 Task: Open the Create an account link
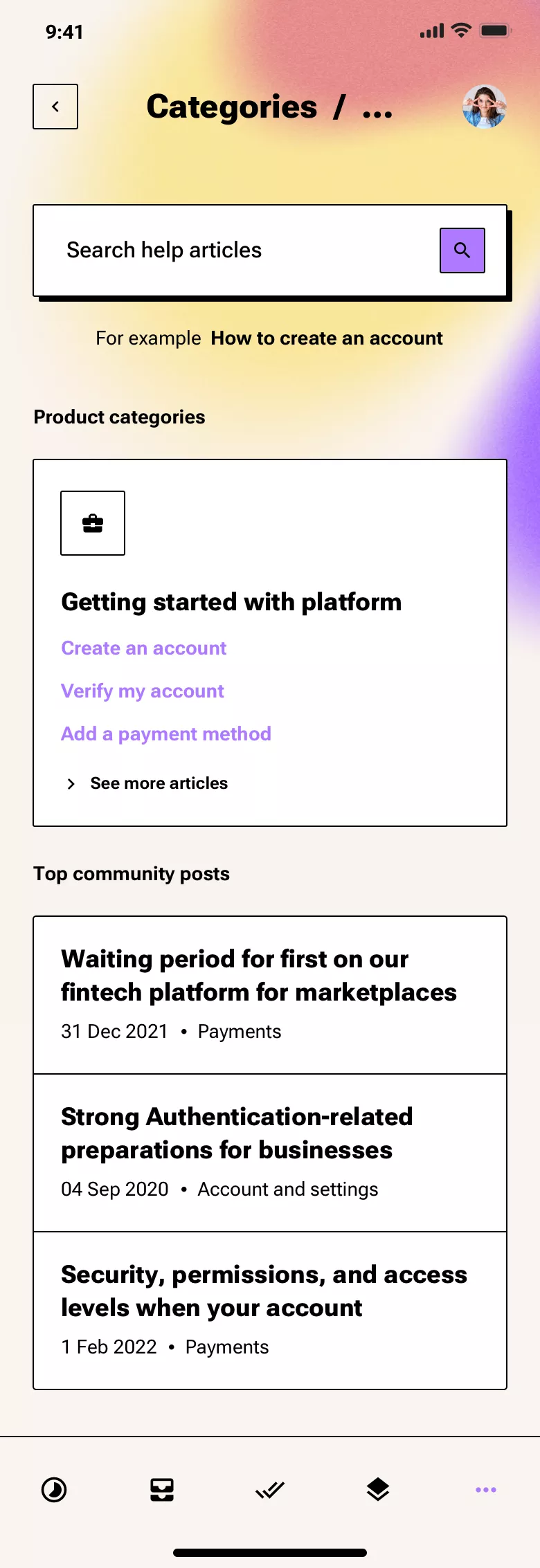pos(143,648)
